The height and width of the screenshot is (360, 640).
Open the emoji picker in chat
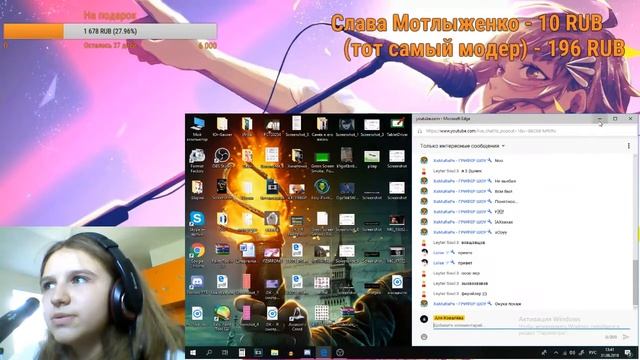(x=424, y=337)
